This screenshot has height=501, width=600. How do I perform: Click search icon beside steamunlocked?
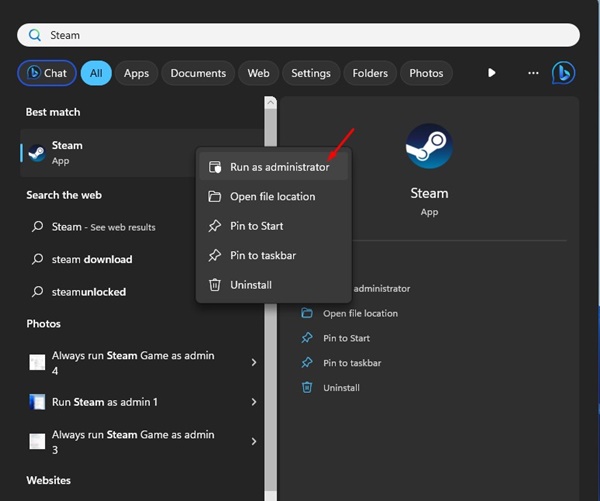click(37, 292)
